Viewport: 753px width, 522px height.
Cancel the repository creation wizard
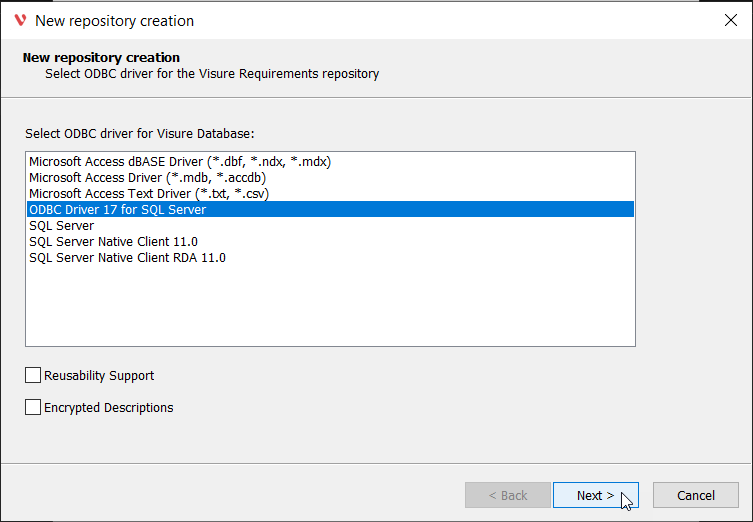[x=695, y=495]
